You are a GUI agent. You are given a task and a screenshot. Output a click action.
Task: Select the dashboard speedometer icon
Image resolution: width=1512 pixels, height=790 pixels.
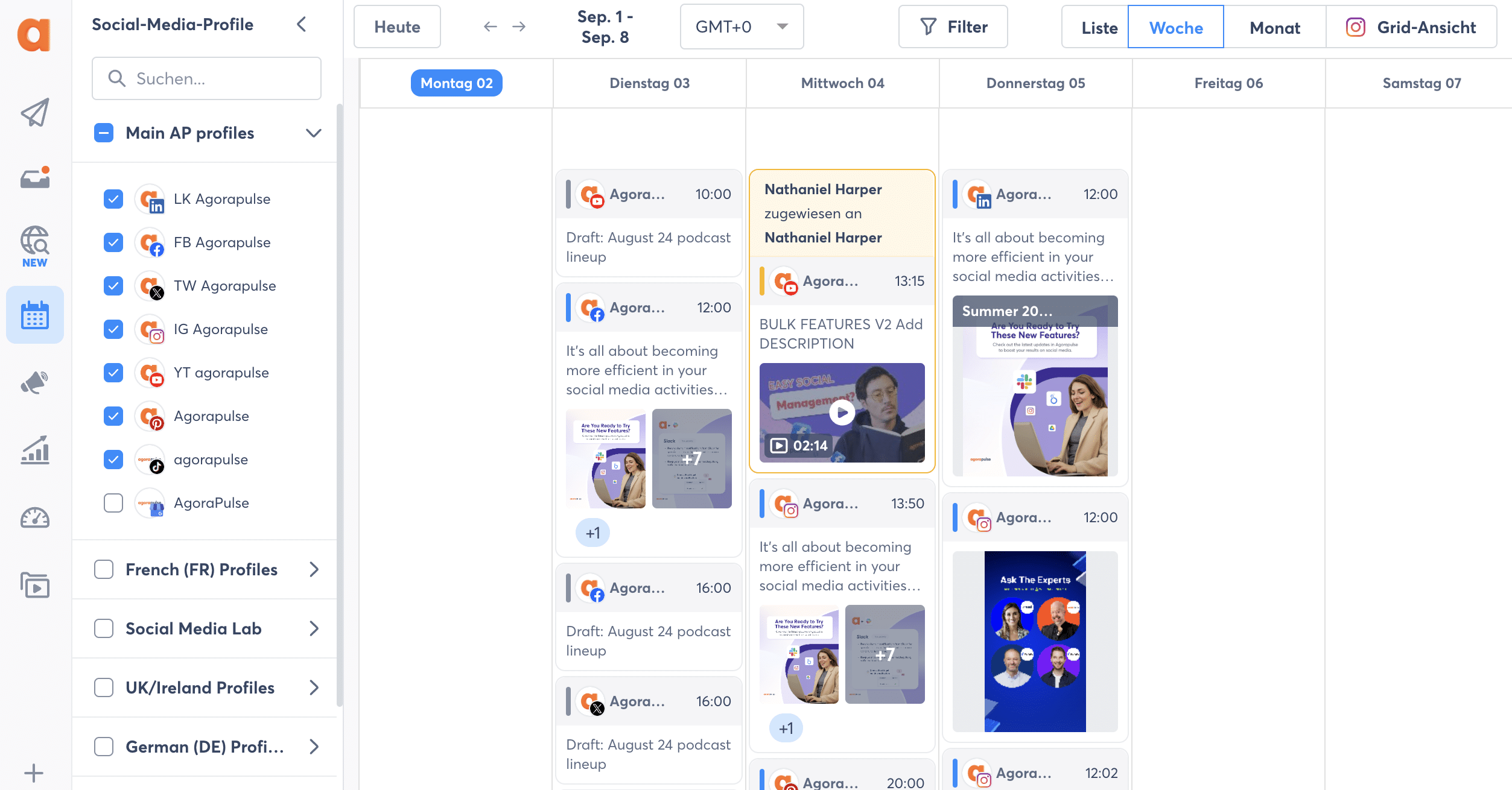coord(35,517)
